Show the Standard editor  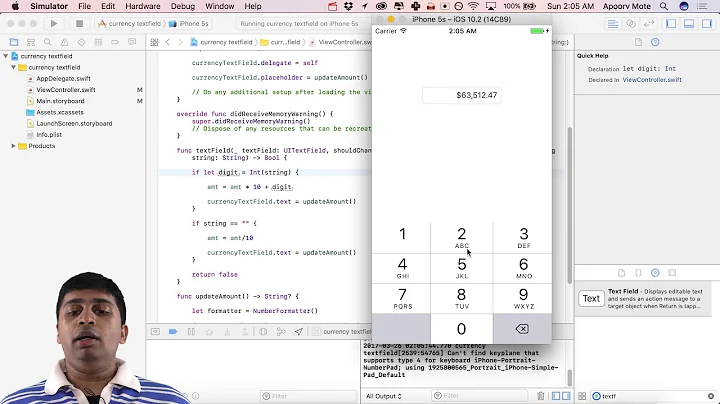click(613, 23)
